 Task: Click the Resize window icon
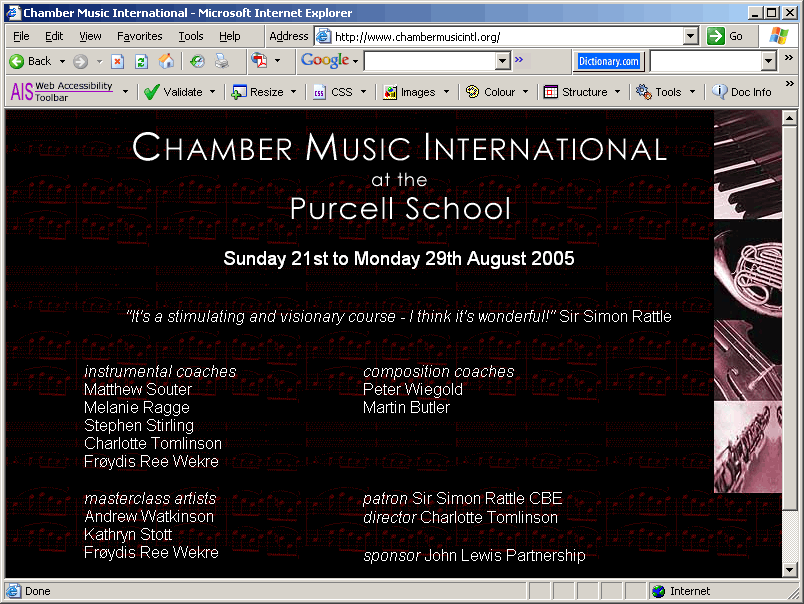coord(239,92)
